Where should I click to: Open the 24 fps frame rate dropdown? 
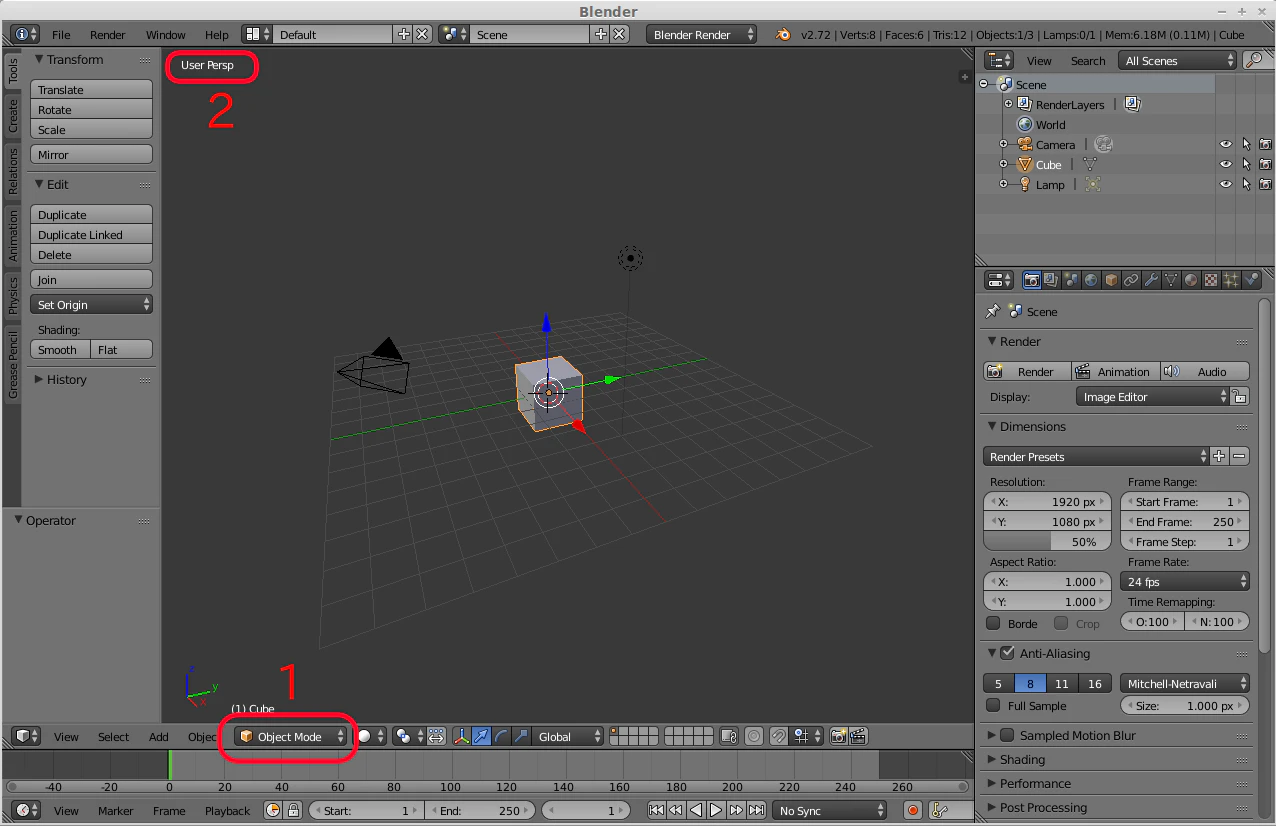(1185, 582)
